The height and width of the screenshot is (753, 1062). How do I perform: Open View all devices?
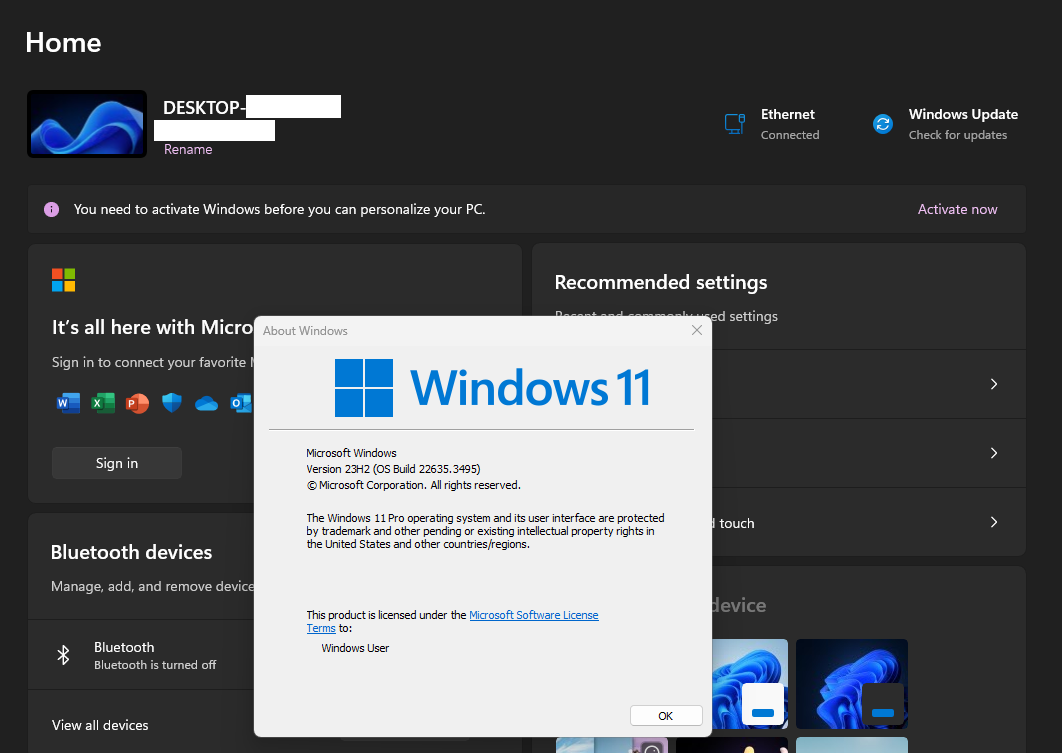point(100,725)
